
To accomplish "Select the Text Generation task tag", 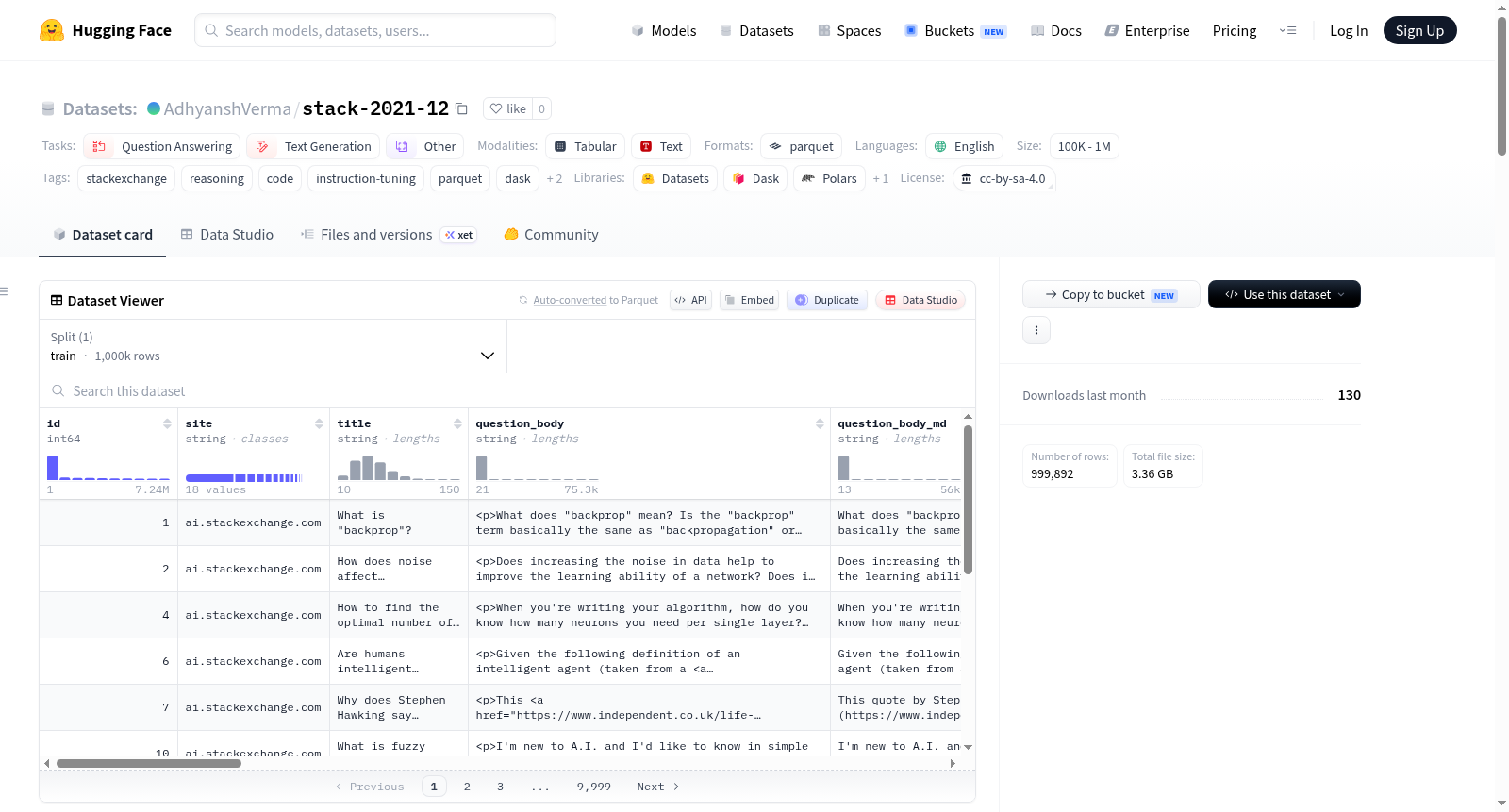I will point(313,146).
